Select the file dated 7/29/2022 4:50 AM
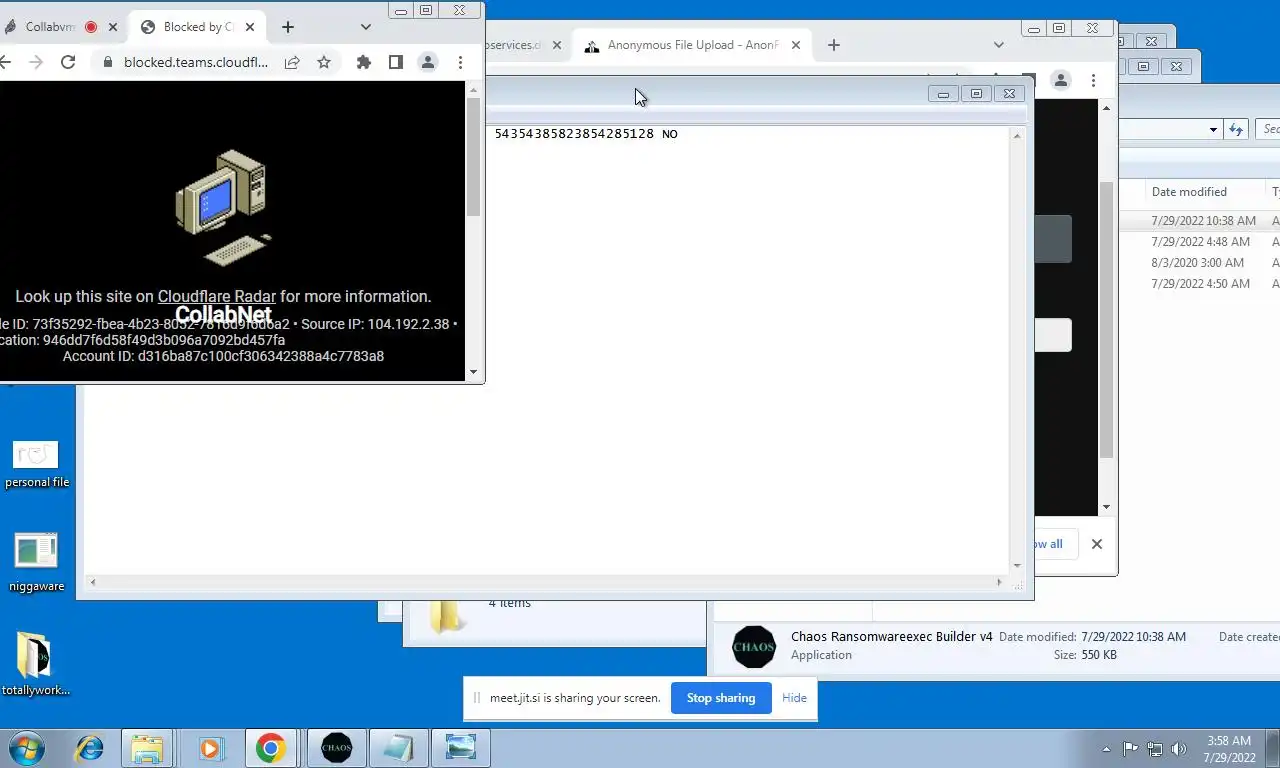Image resolution: width=1280 pixels, height=768 pixels. coord(1200,284)
